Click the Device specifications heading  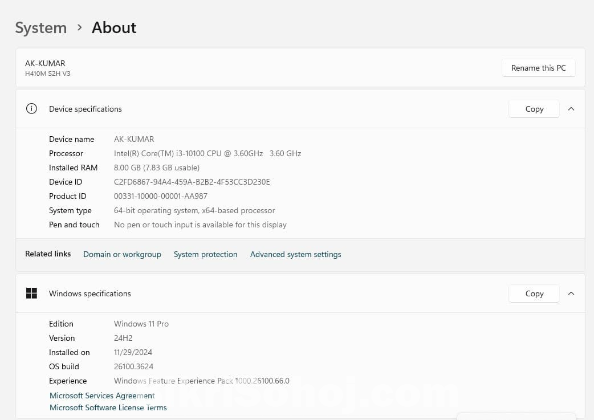85,109
